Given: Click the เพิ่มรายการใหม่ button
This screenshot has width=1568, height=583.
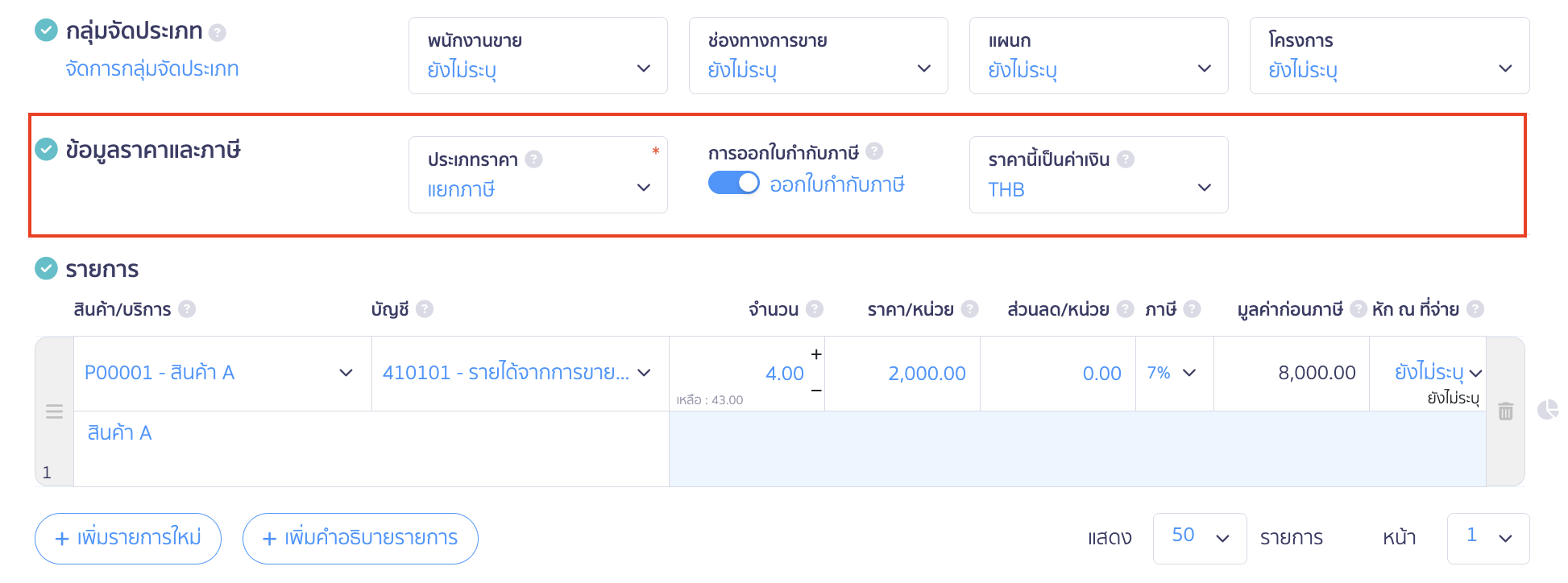Looking at the screenshot, I should coord(127,538).
